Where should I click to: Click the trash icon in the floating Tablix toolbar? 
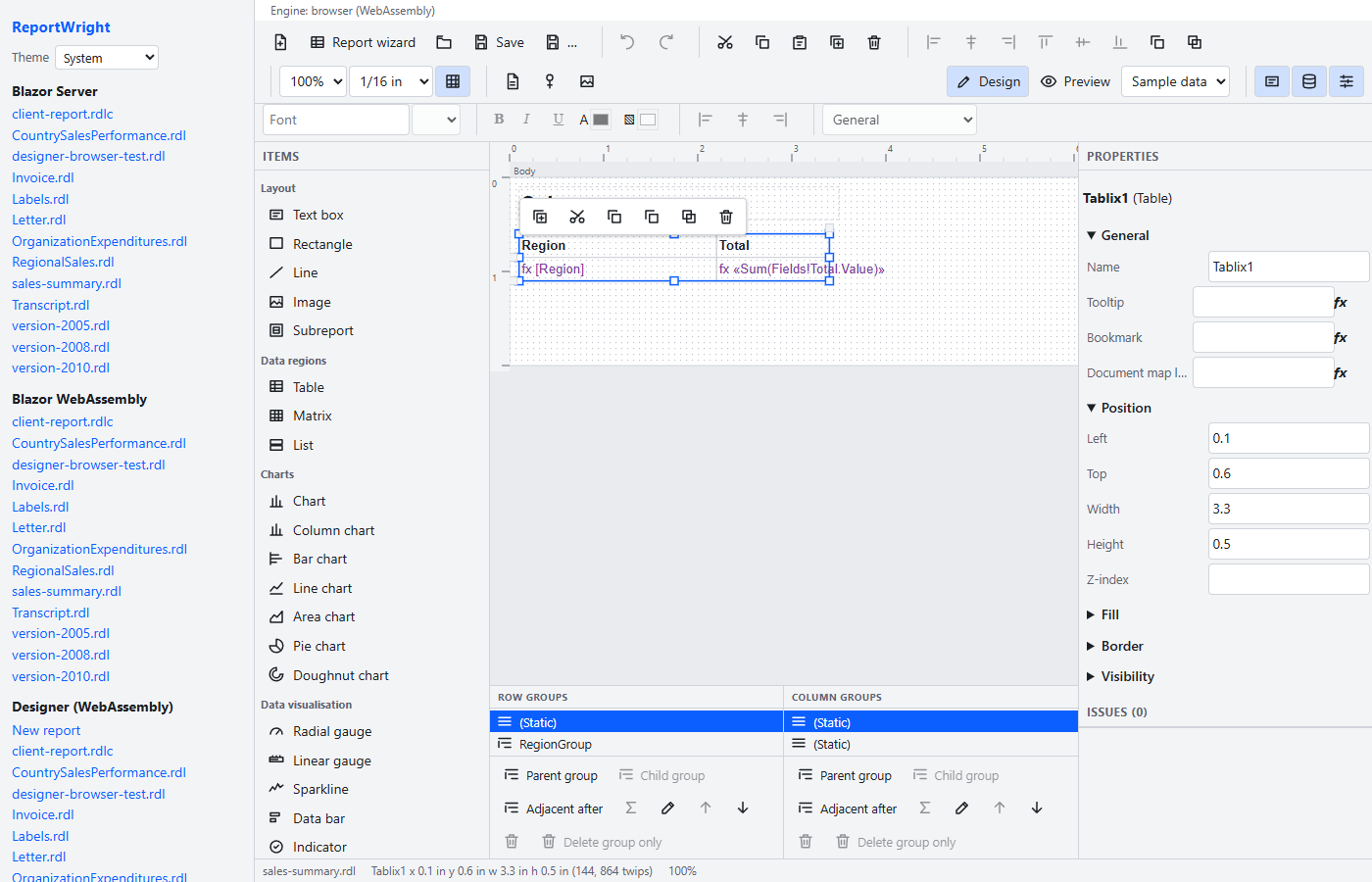(726, 217)
